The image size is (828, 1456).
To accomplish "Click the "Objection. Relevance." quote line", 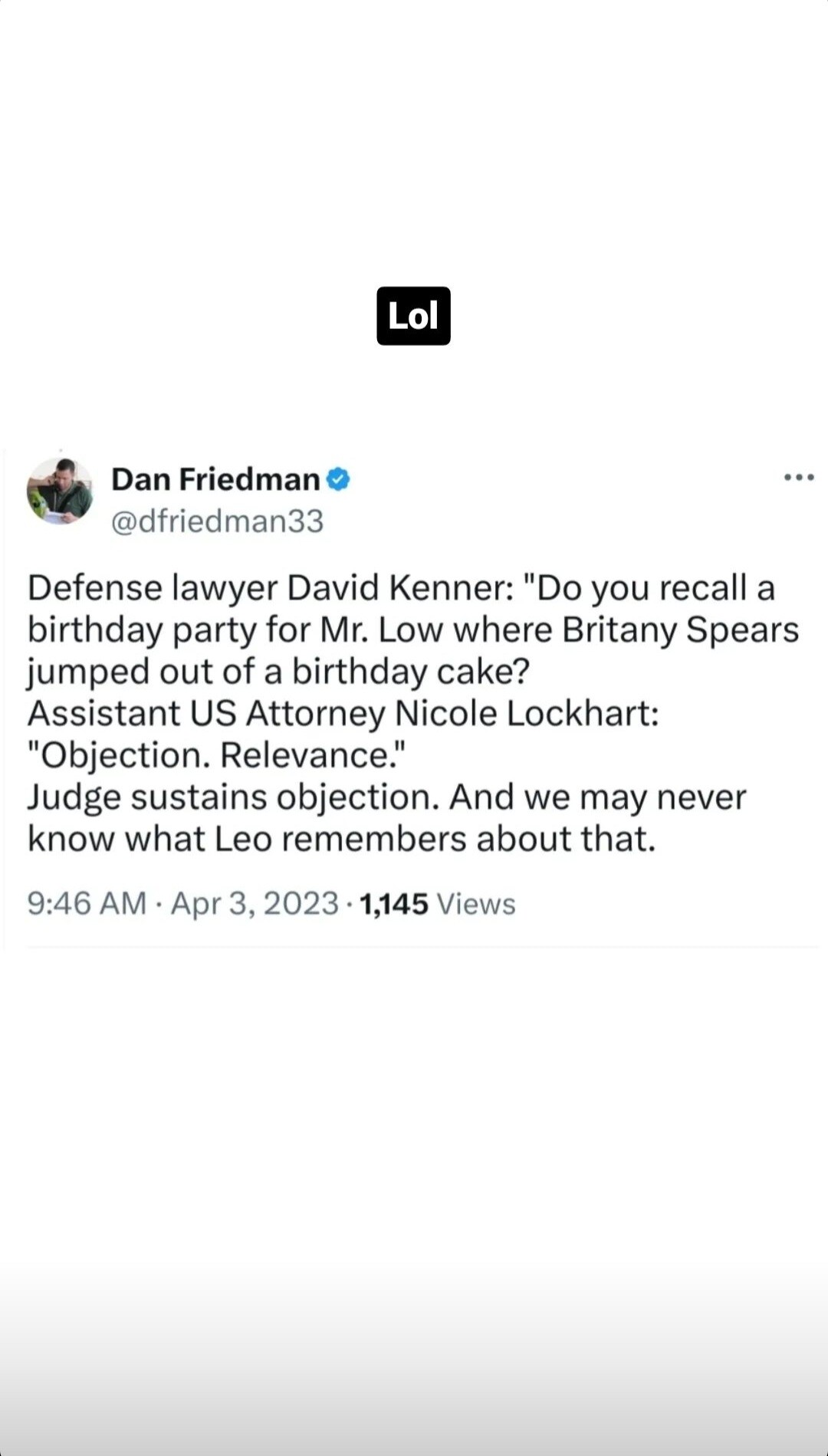I will click(x=215, y=756).
